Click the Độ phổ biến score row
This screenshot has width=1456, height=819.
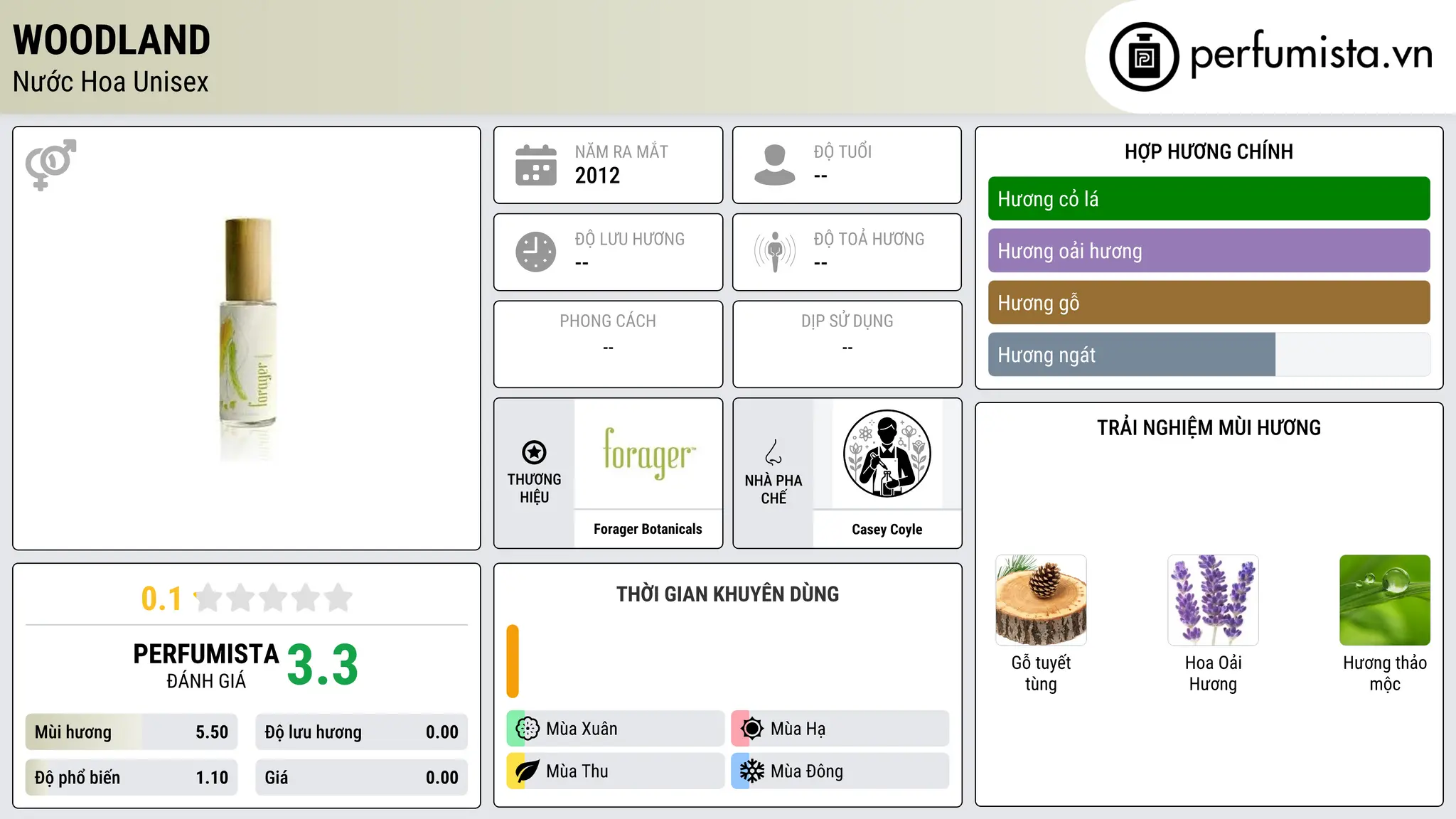(132, 778)
